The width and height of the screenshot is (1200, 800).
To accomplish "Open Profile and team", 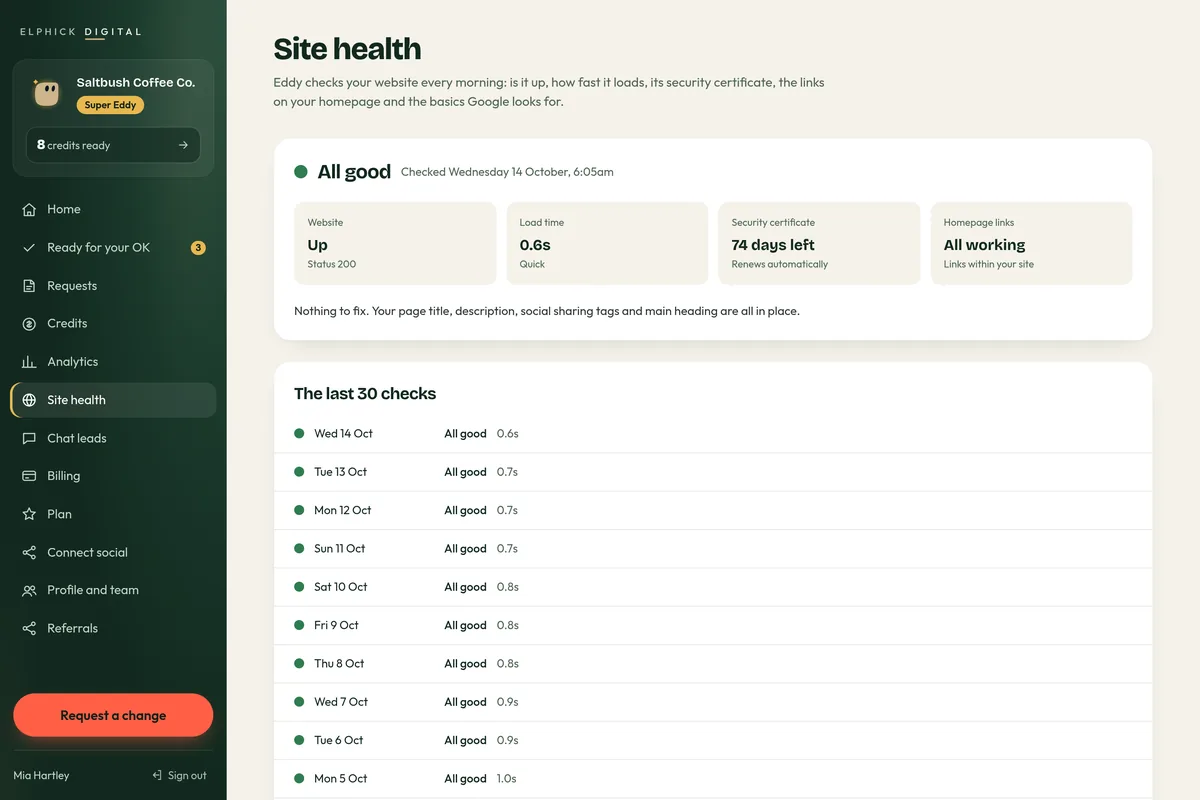I will tap(113, 590).
